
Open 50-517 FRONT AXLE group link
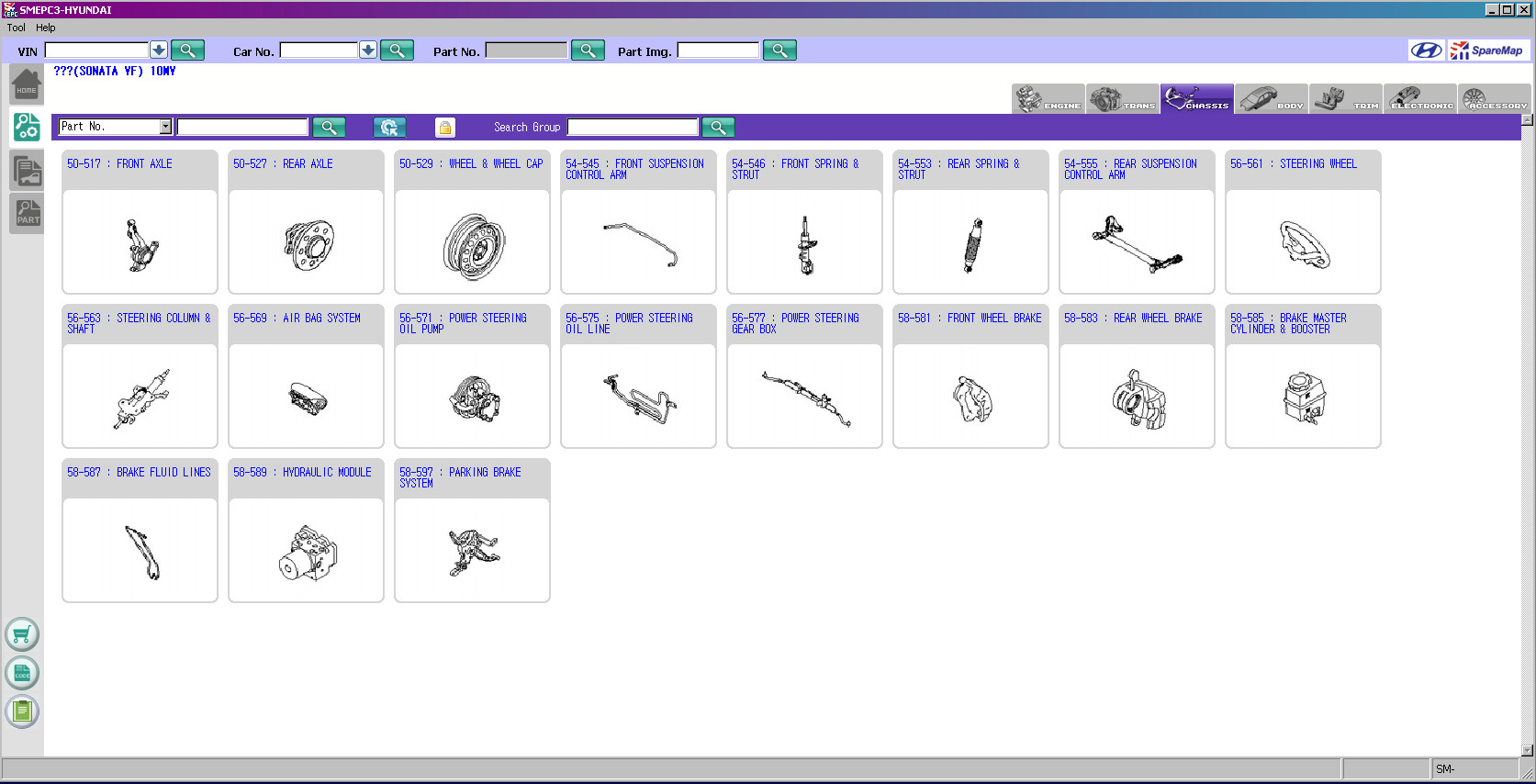pos(119,164)
